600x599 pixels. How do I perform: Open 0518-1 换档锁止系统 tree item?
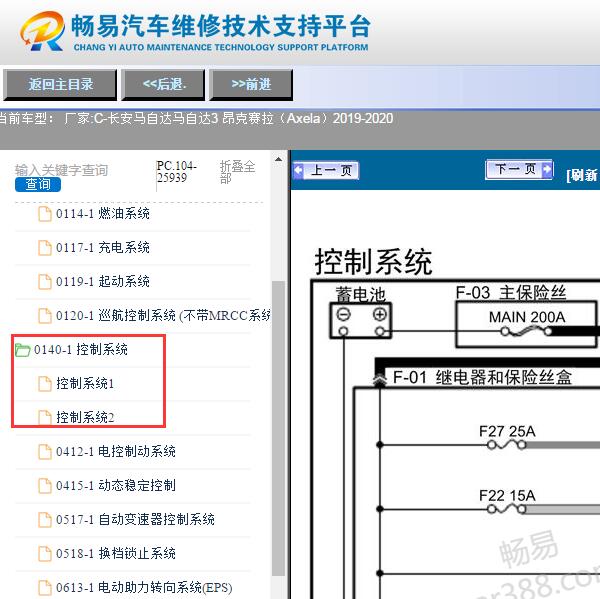(116, 554)
